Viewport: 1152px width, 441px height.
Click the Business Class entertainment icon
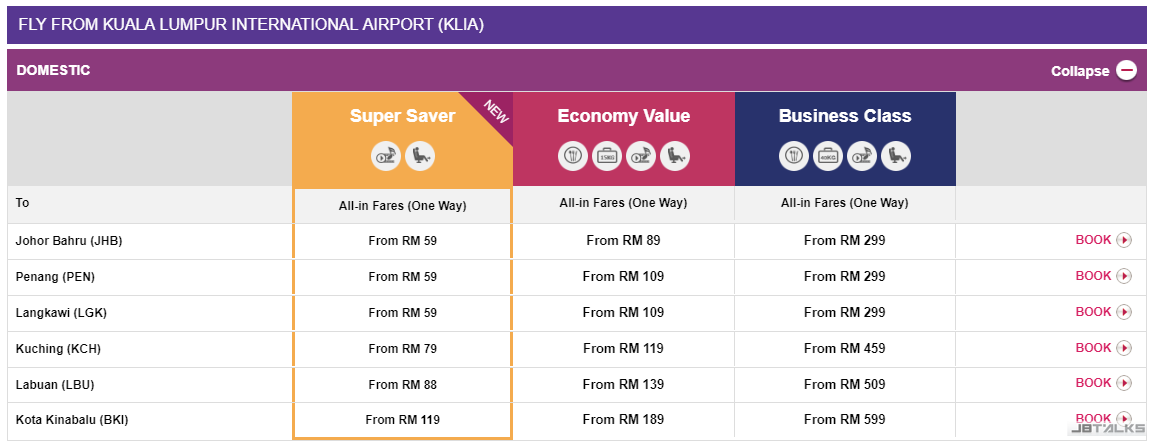click(862, 155)
